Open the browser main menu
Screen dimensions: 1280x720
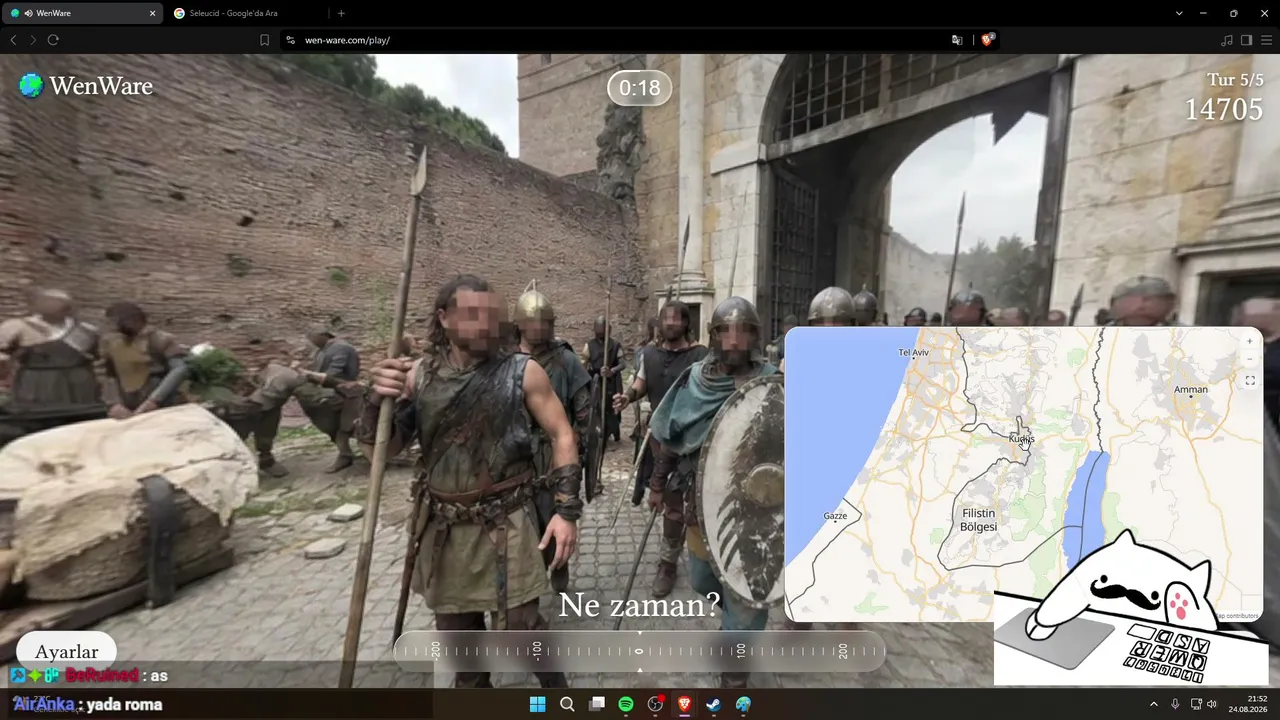(1266, 40)
